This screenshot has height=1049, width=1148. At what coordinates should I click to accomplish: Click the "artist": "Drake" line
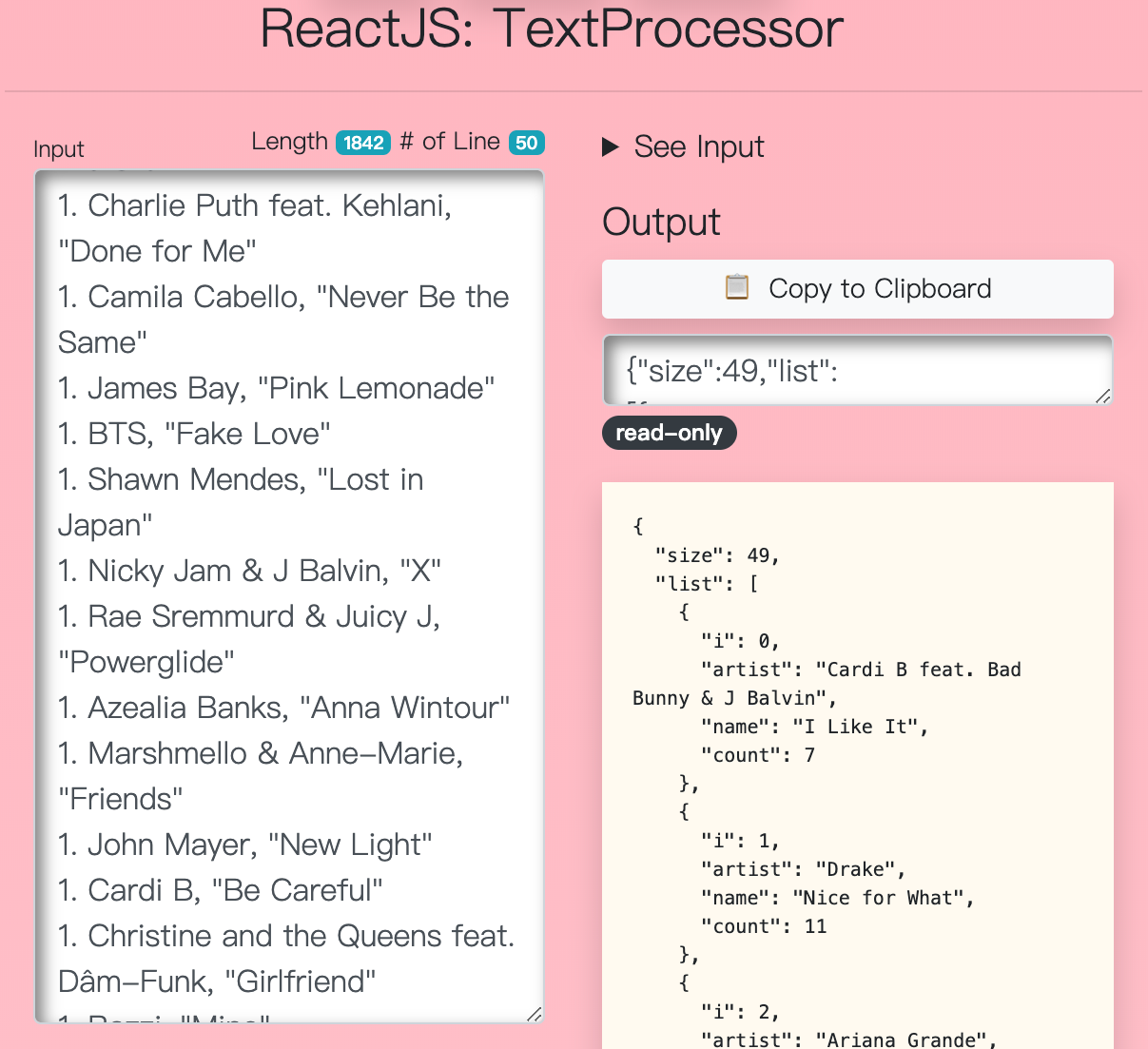803,869
